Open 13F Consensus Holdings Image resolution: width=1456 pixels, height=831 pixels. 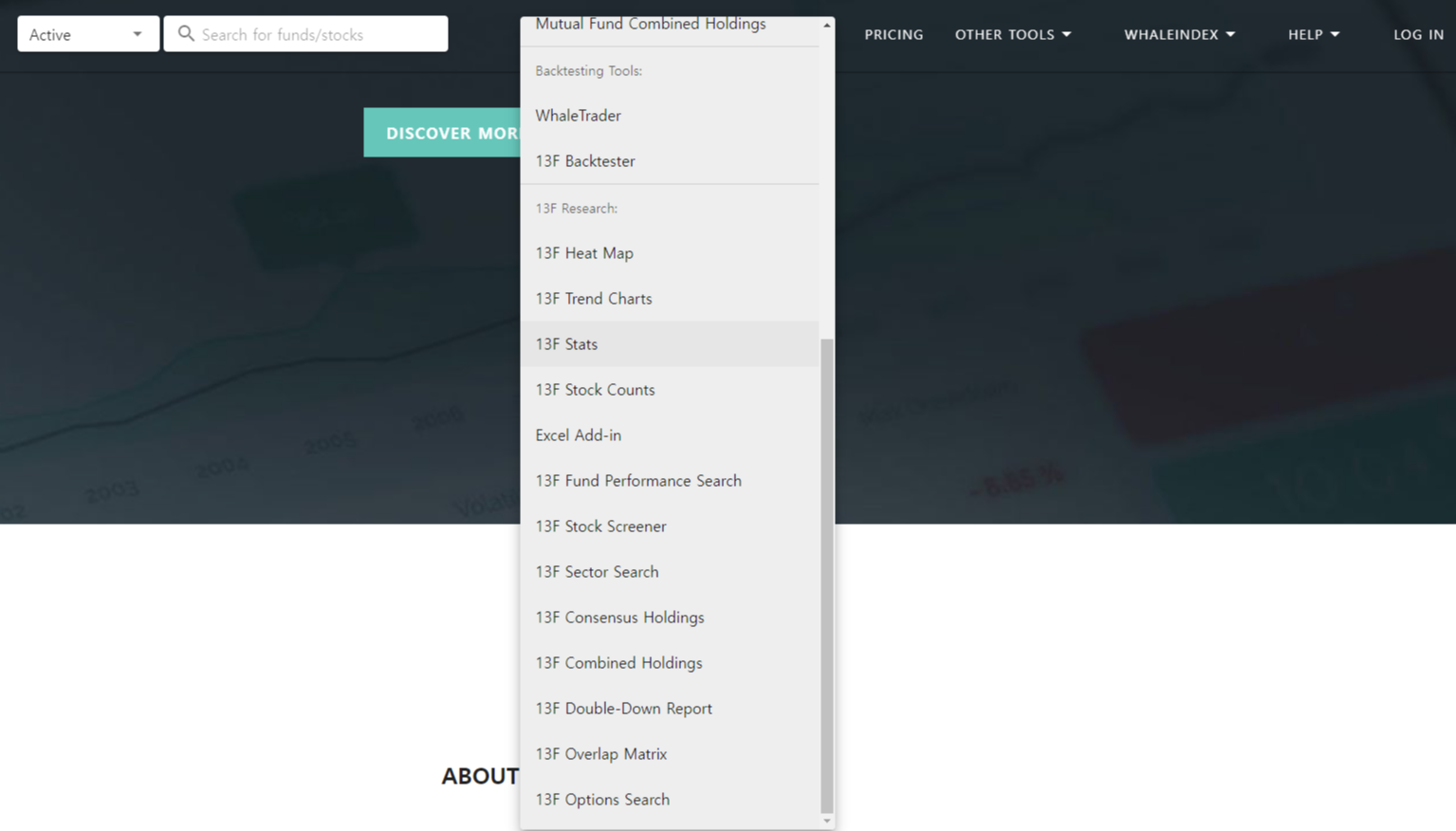click(x=670, y=618)
